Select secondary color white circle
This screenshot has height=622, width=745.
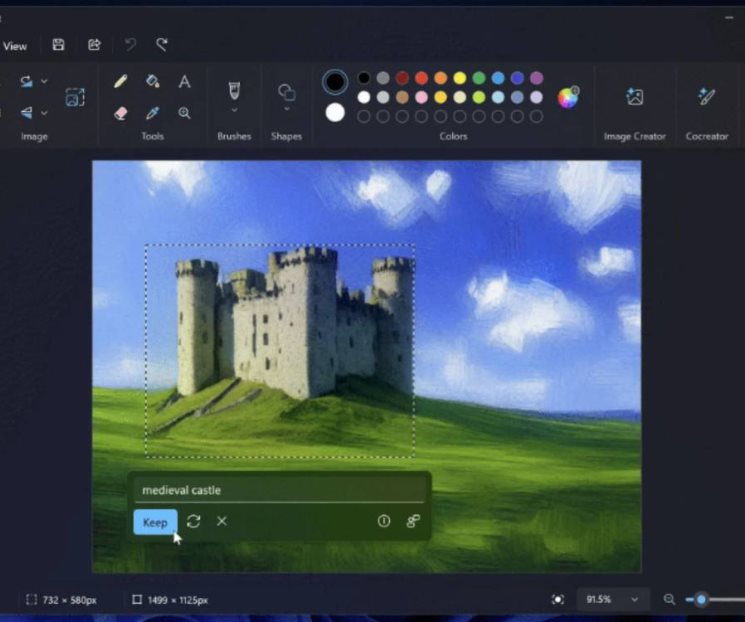click(335, 113)
